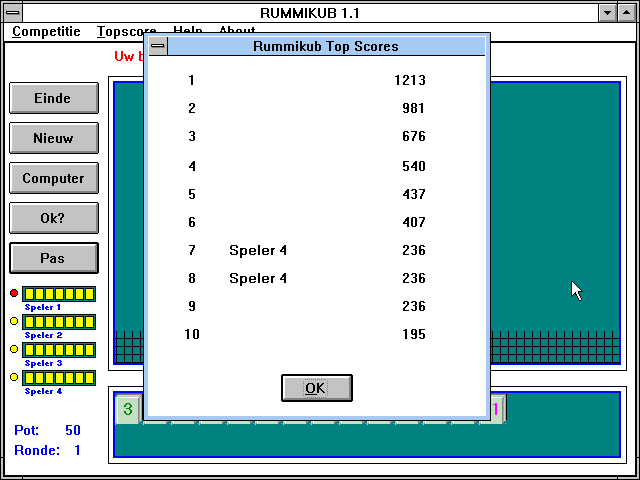Open the Help menu

pos(188,30)
